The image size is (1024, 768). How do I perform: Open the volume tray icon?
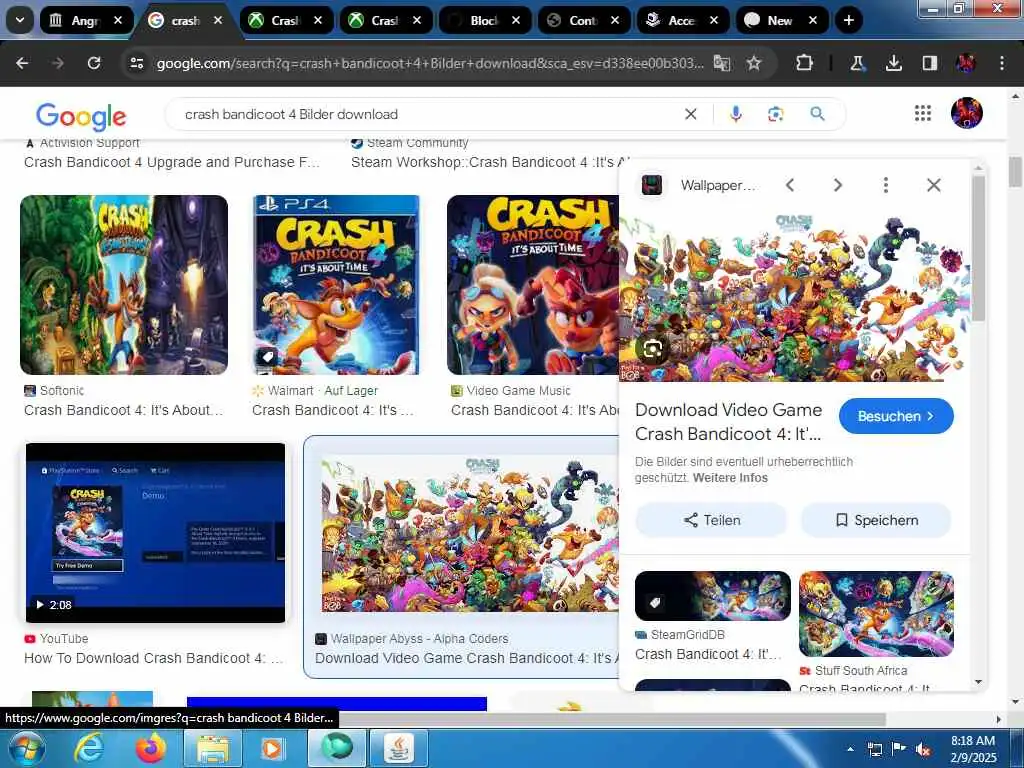[923, 749]
